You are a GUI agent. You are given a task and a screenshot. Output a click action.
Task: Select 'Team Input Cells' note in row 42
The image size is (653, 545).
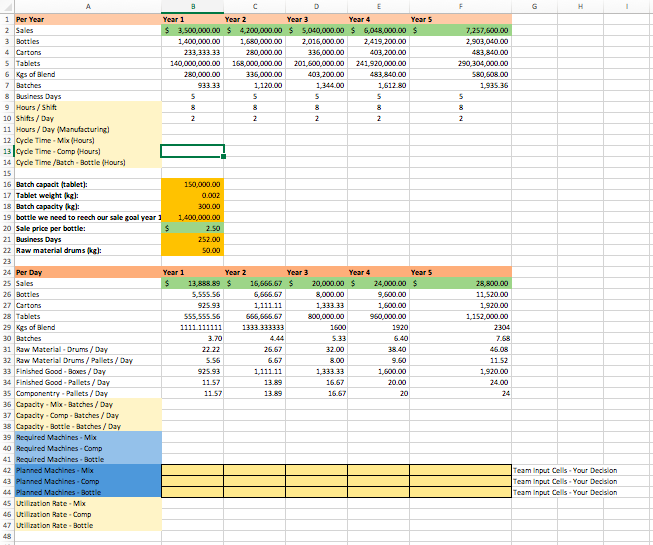[x=565, y=470]
